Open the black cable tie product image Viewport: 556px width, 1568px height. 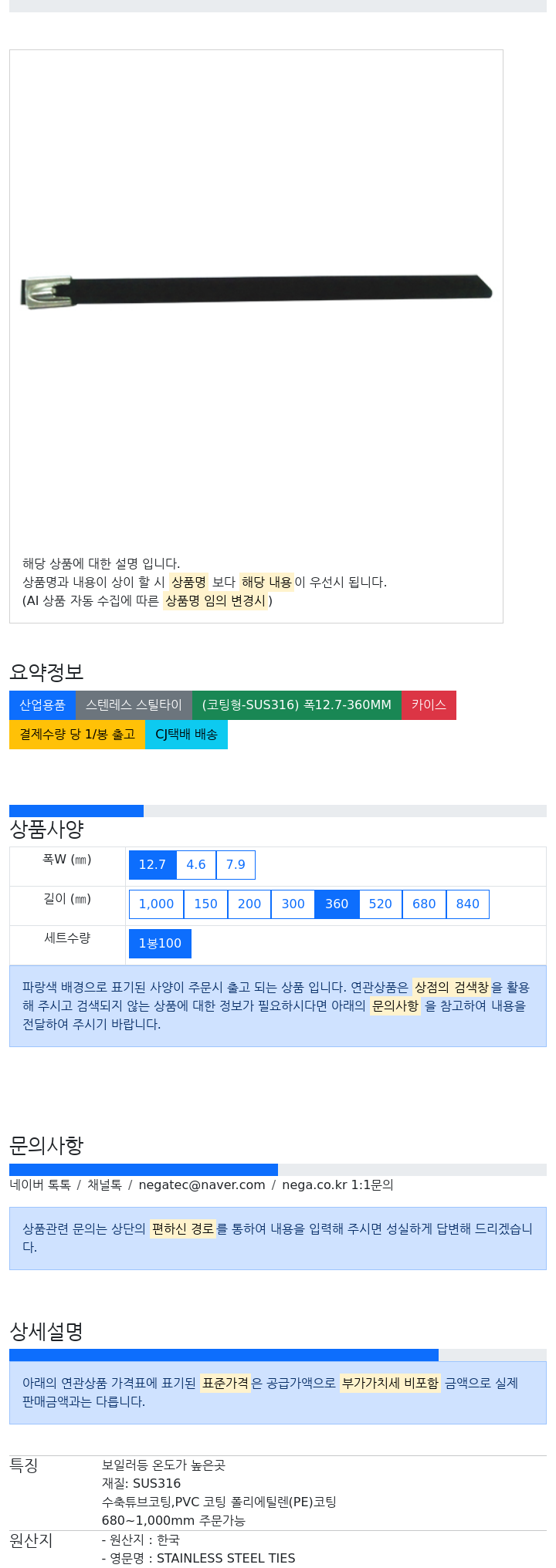[256, 291]
